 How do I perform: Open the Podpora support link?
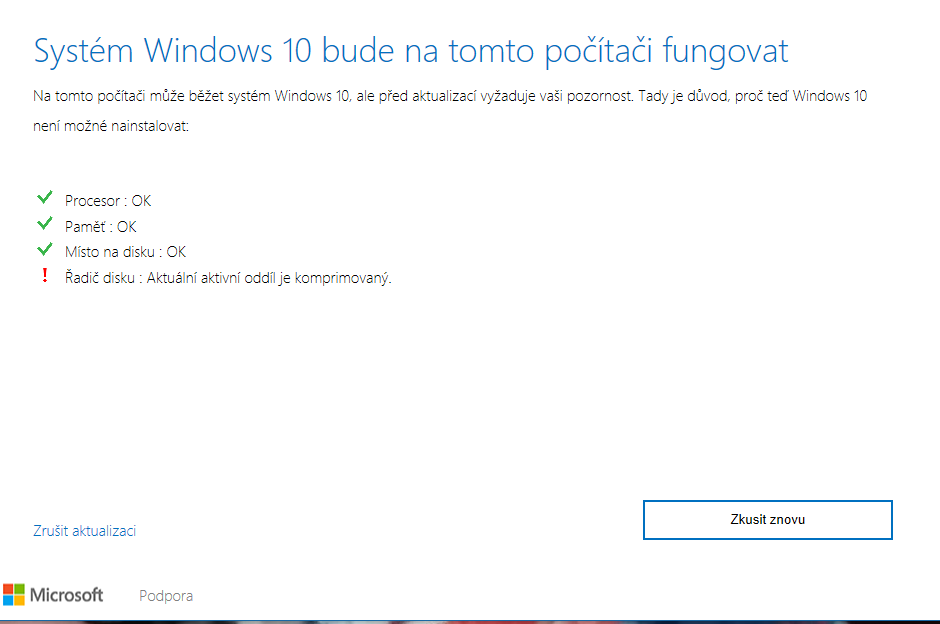click(x=166, y=595)
